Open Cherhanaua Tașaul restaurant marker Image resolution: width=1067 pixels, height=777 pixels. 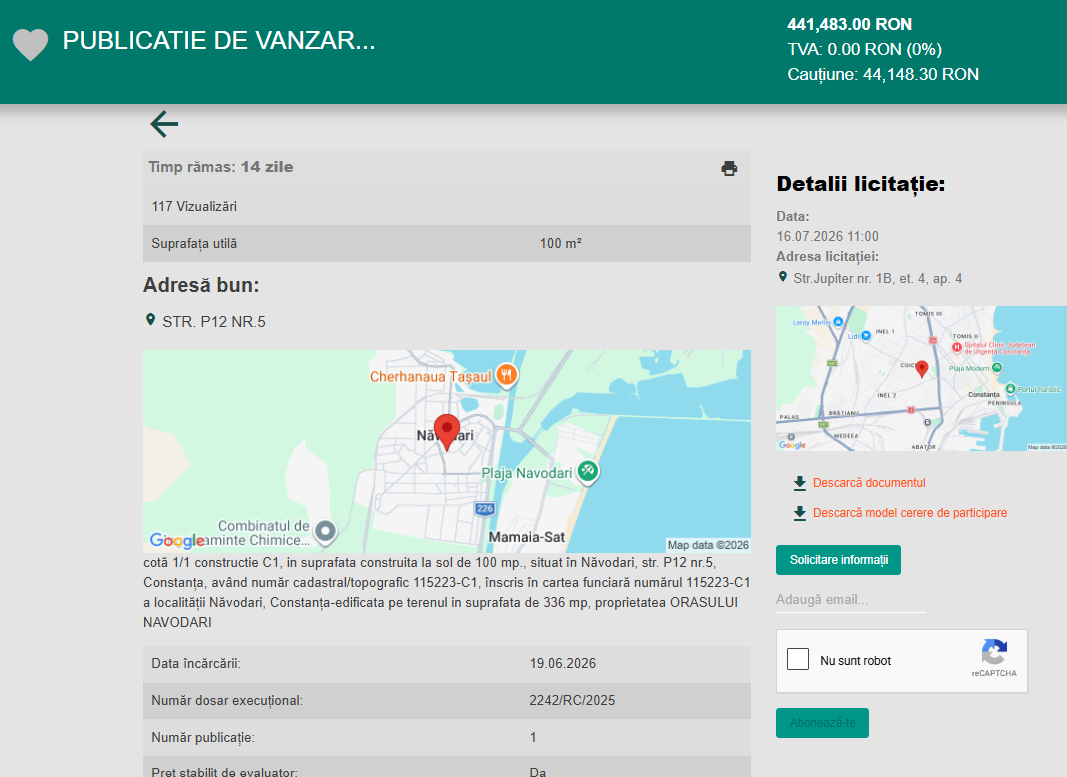pos(506,374)
